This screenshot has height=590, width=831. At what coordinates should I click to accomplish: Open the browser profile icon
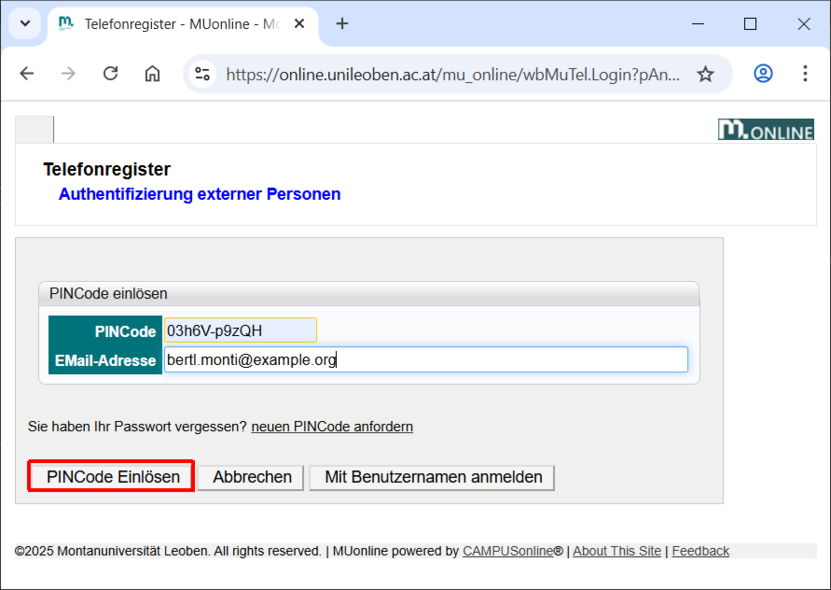coord(763,73)
